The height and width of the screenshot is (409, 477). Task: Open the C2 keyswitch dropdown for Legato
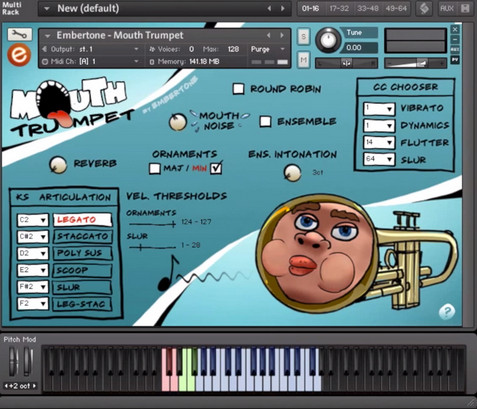tap(33, 220)
